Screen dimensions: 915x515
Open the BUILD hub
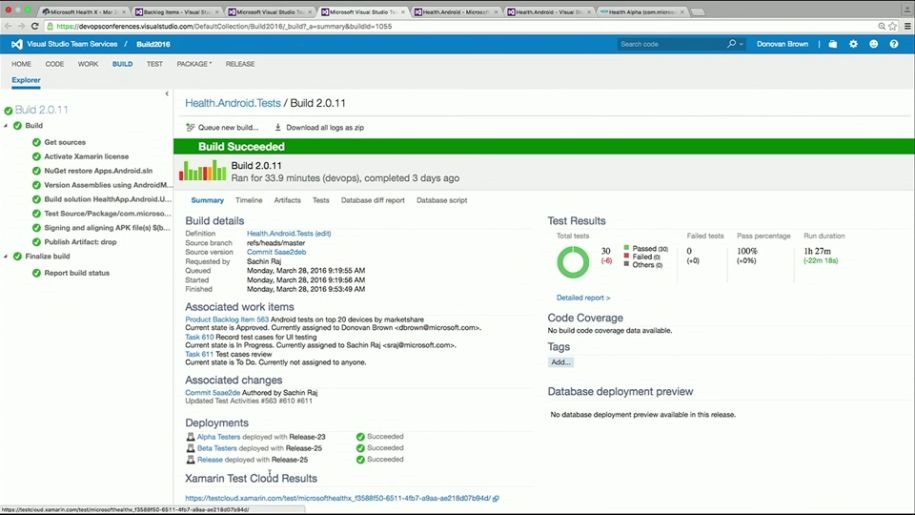pos(123,64)
